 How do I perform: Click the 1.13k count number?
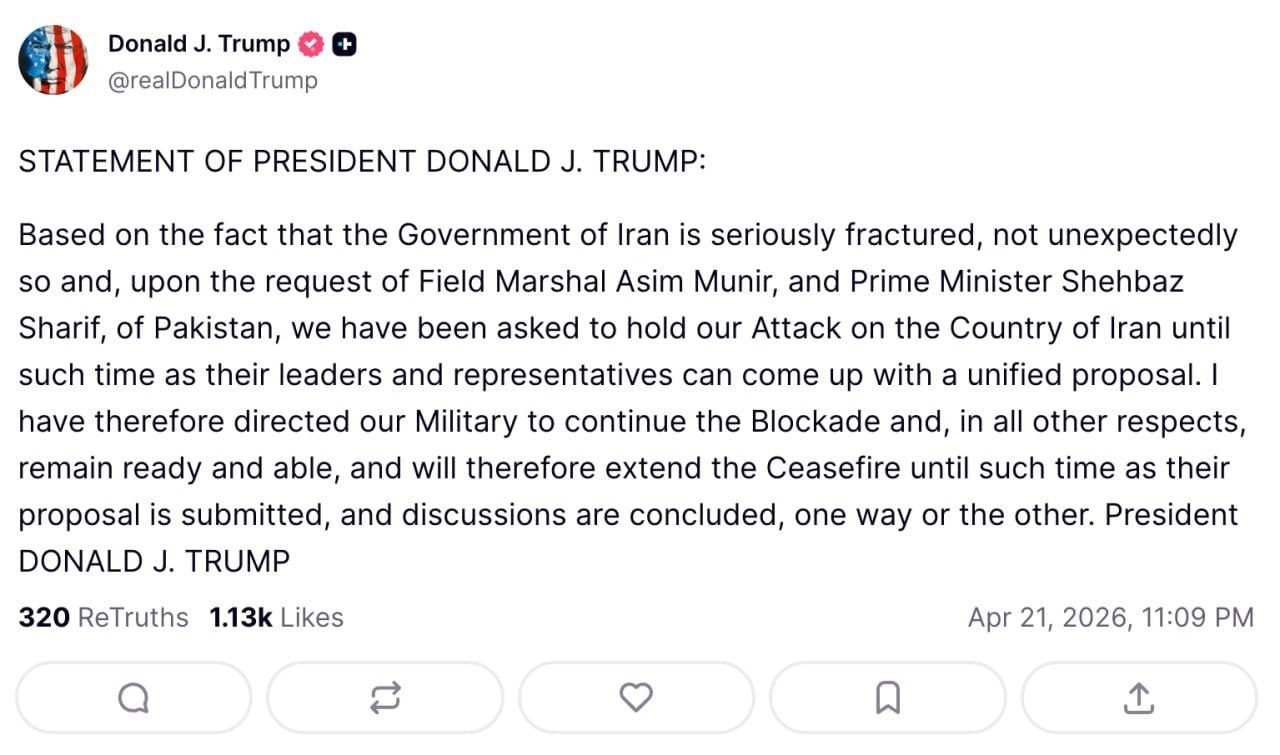(x=240, y=618)
